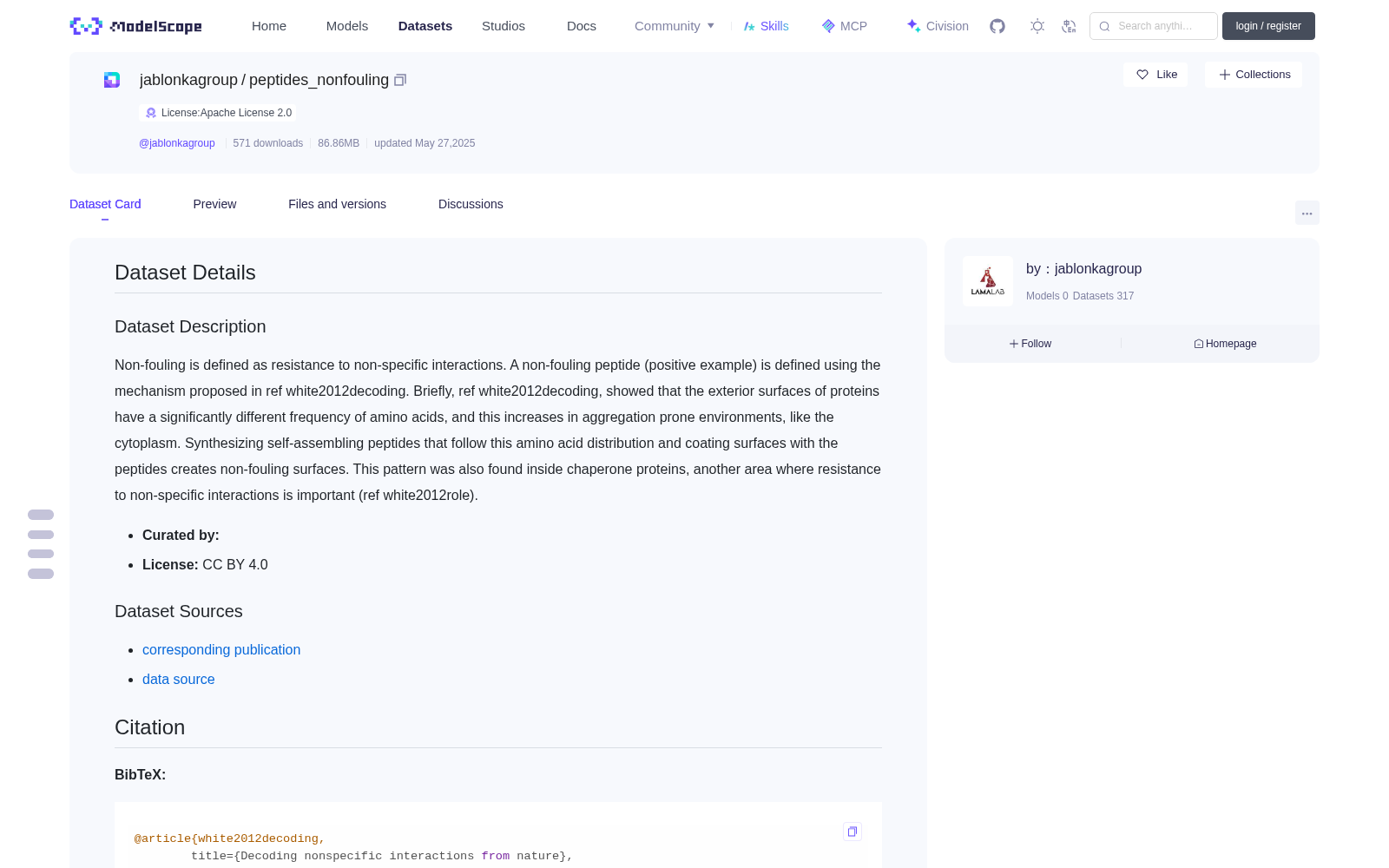Open Docs in navigation
The image size is (1389, 868).
tap(582, 26)
